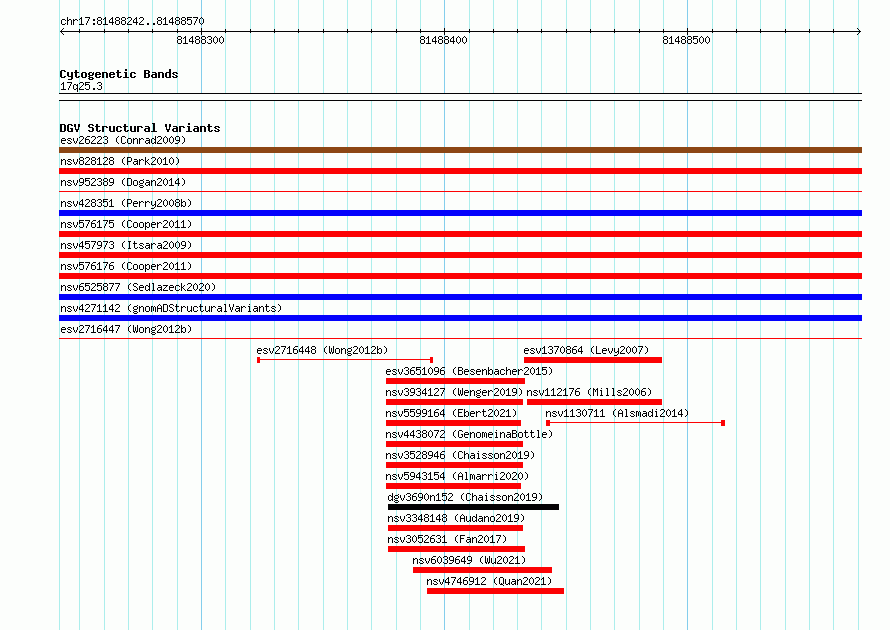This screenshot has width=890, height=630.
Task: Click the red nsv576175 variant bar
Action: 460,234
